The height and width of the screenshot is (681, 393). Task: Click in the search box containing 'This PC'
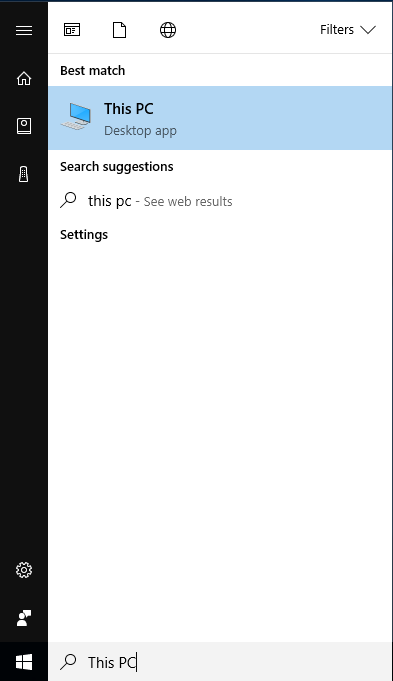click(220, 662)
